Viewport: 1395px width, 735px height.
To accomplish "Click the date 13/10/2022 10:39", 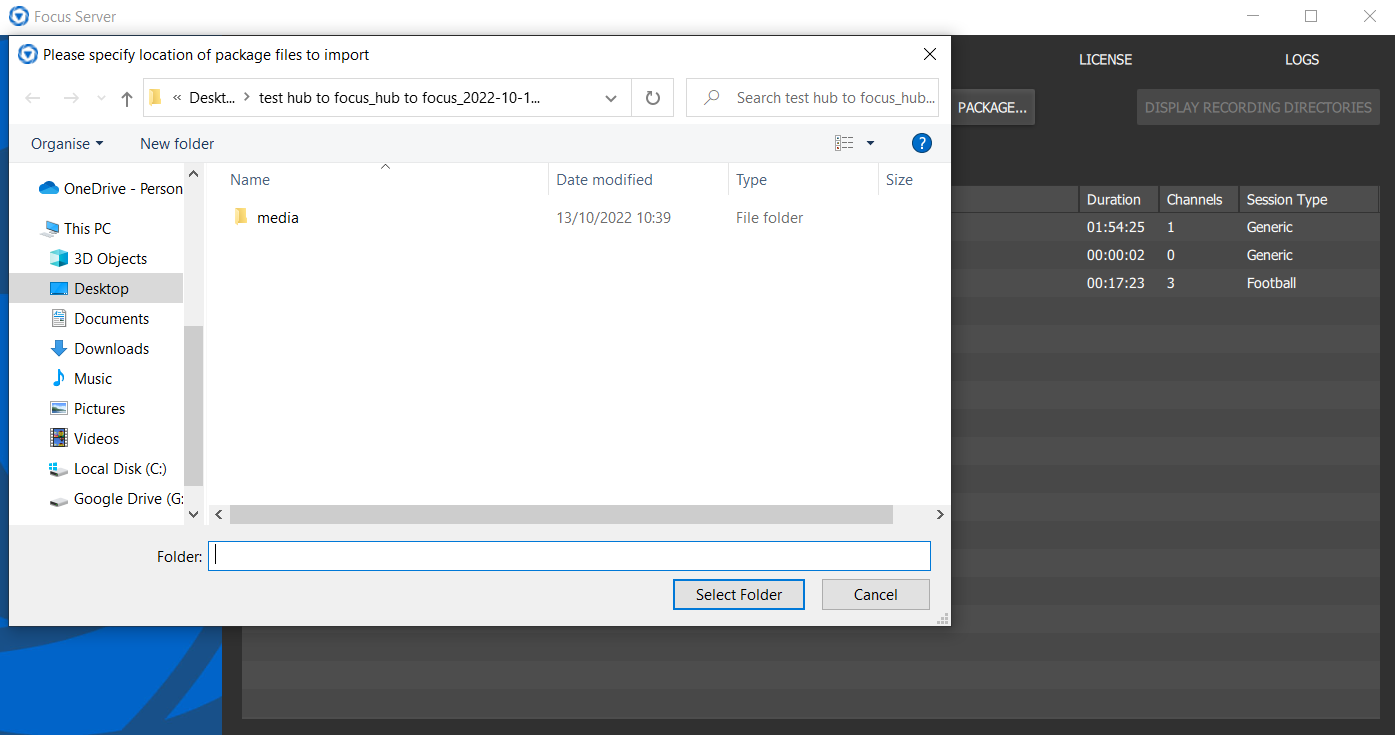I will click(613, 217).
